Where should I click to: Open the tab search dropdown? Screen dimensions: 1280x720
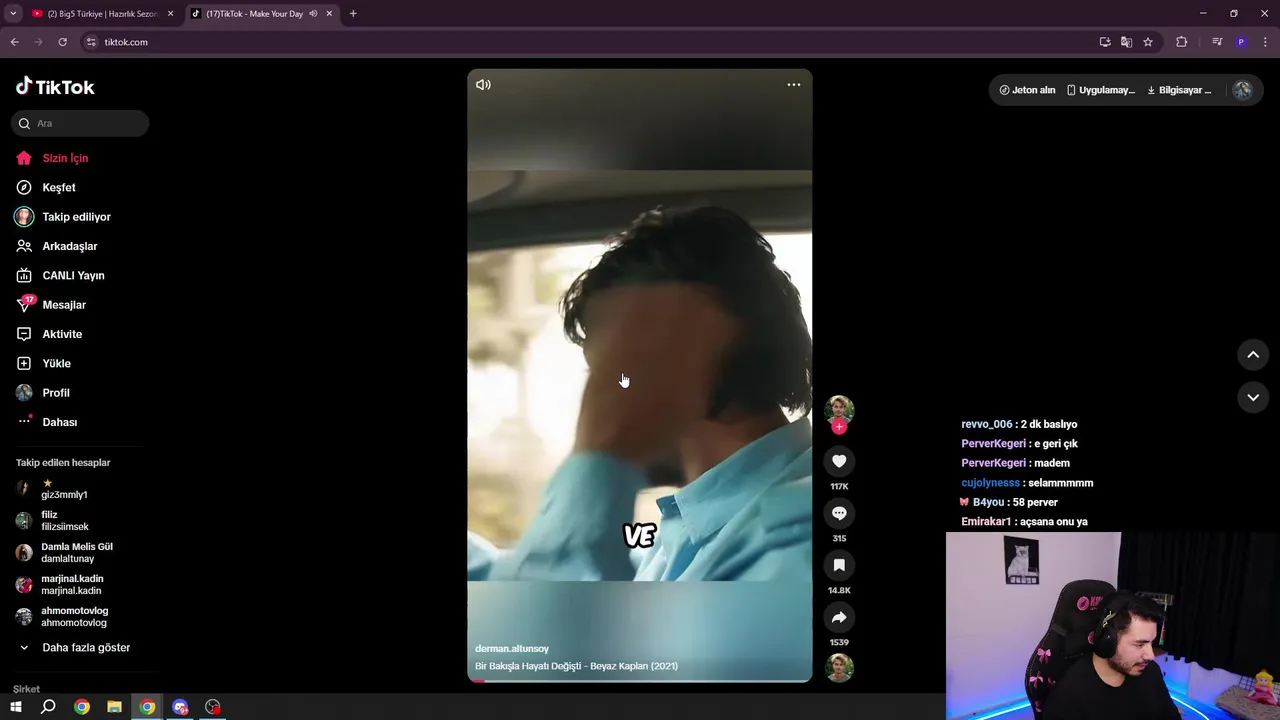pos(13,14)
